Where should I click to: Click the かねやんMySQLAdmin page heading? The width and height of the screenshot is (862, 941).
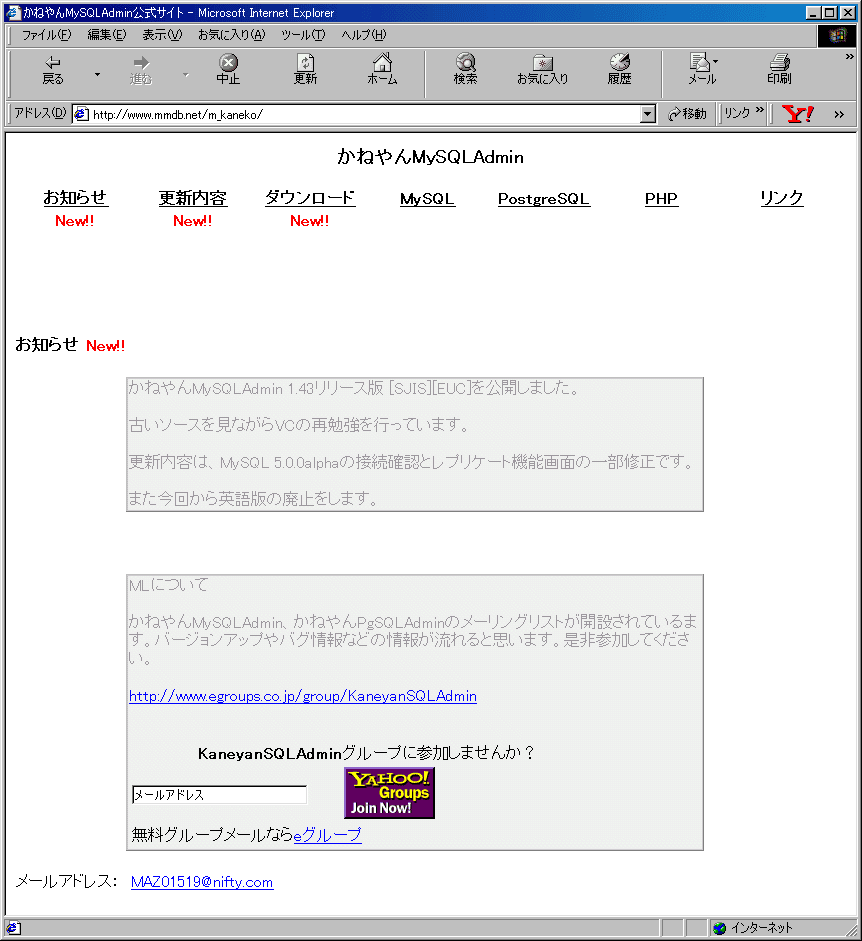(x=430, y=157)
